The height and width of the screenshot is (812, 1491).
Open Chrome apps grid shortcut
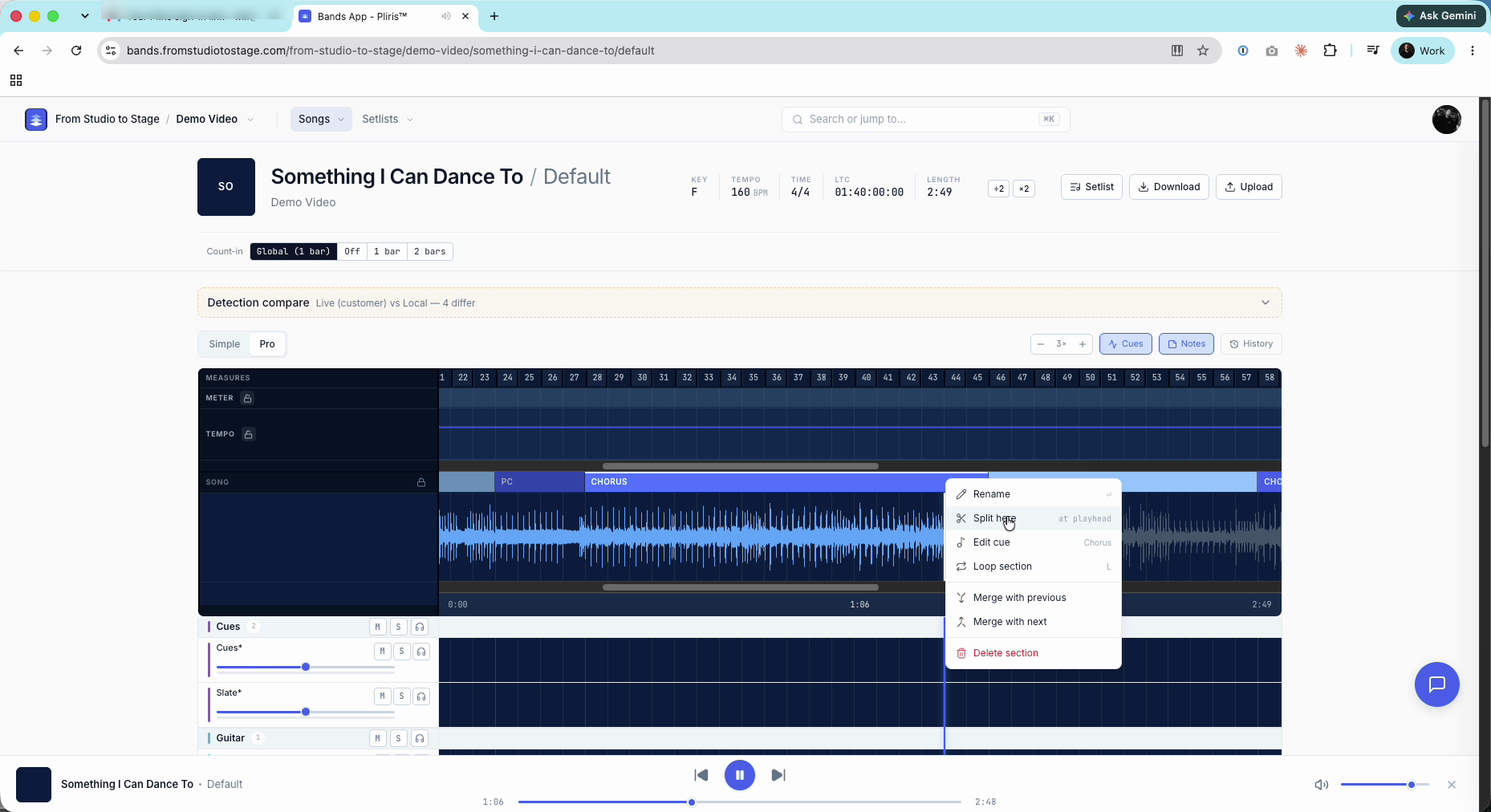click(16, 80)
